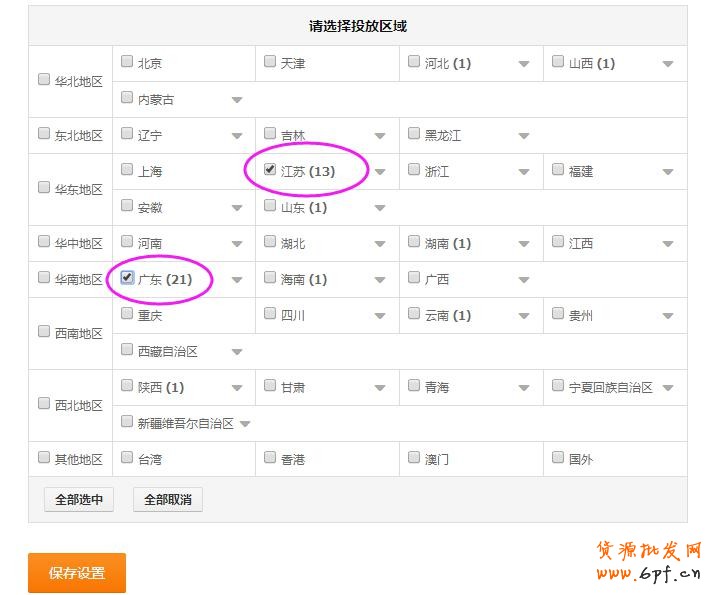Open the 江苏 (13) city dropdown arrow
The width and height of the screenshot is (711, 595).
(380, 172)
